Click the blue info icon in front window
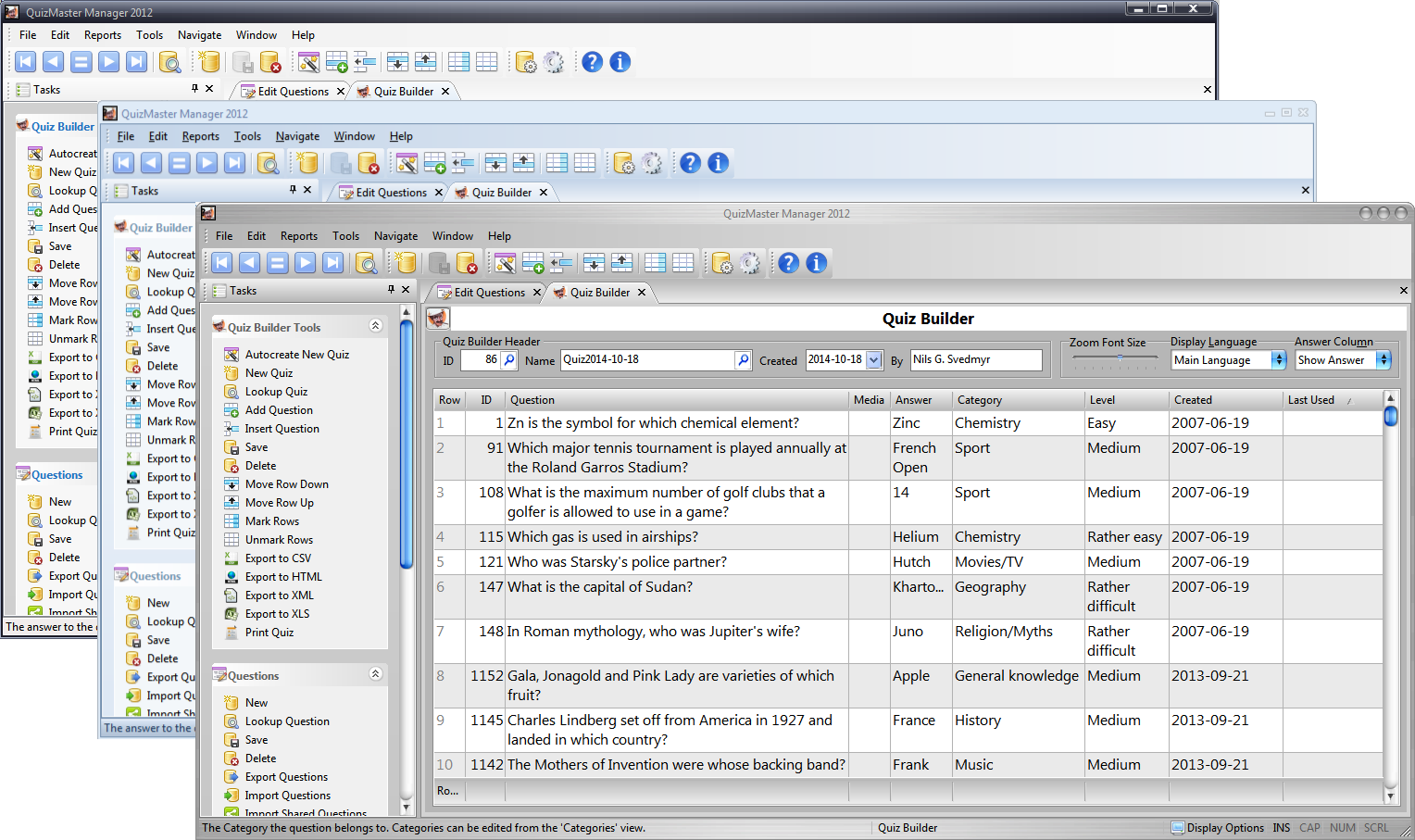This screenshot has width=1415, height=840. click(817, 263)
